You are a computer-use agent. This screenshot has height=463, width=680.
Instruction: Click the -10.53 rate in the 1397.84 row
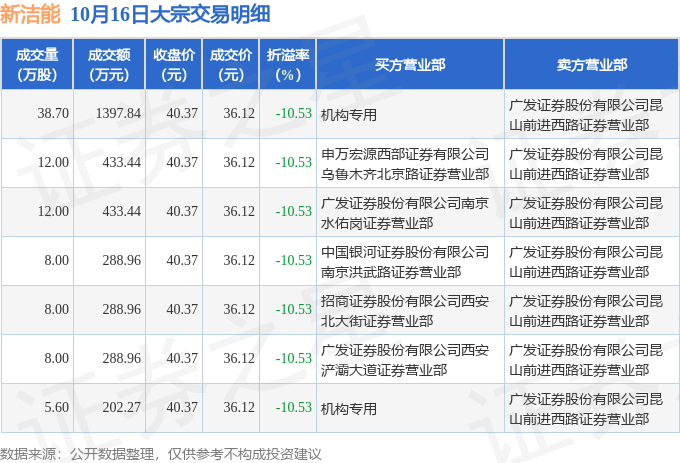pos(294,114)
